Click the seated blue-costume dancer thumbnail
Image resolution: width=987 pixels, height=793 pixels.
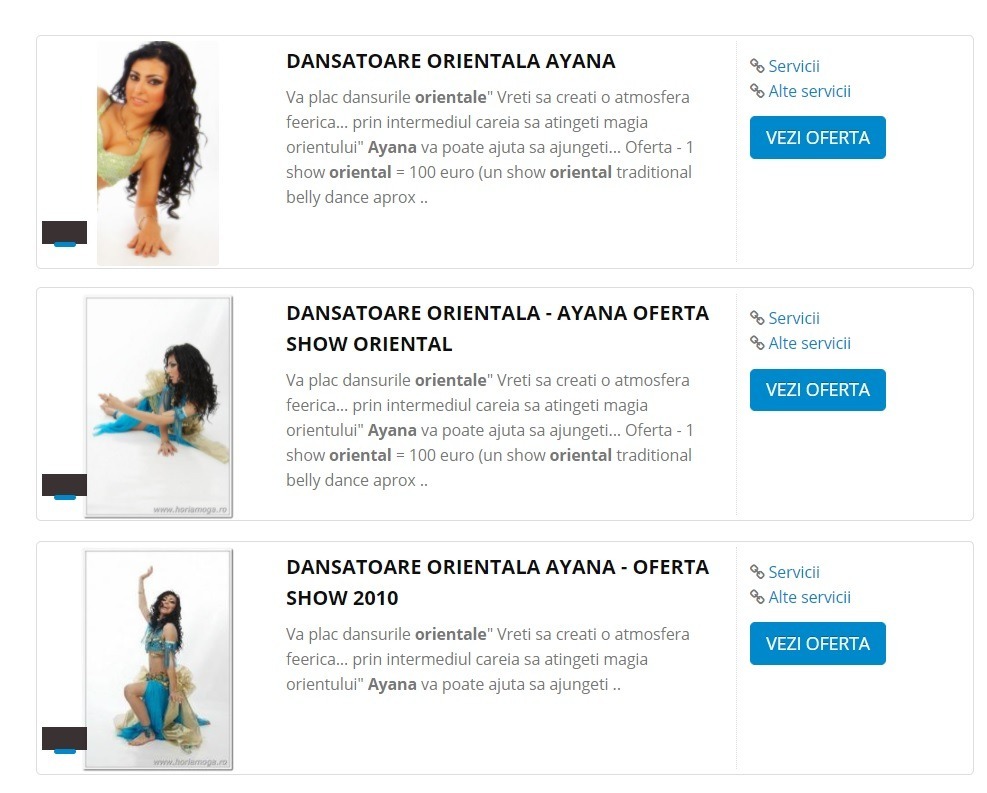[x=159, y=407]
